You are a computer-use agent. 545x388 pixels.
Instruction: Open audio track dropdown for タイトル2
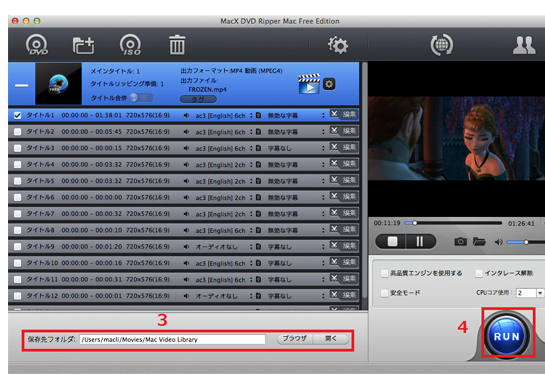pos(251,131)
